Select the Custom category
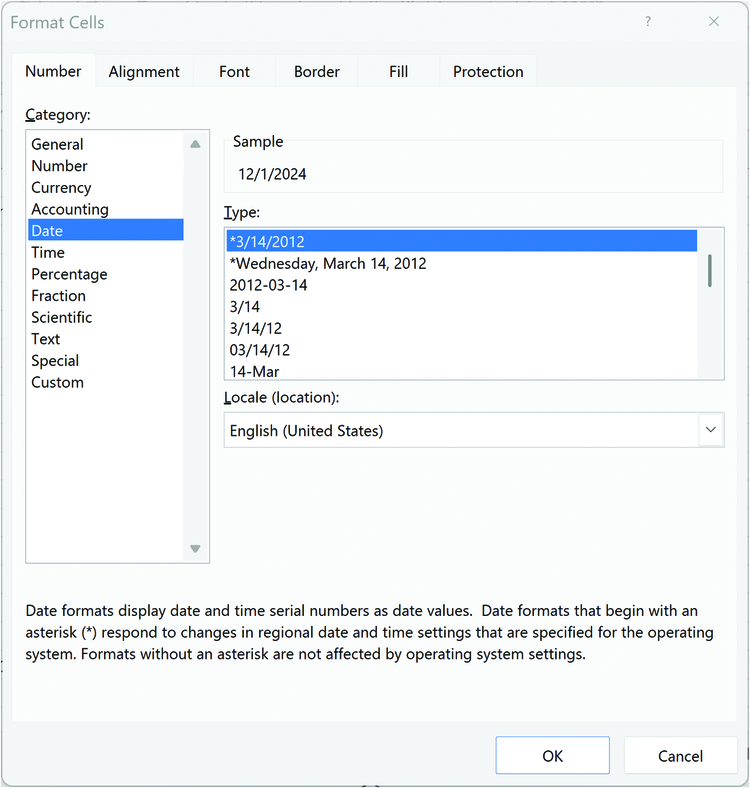The width and height of the screenshot is (750, 788). point(106,382)
